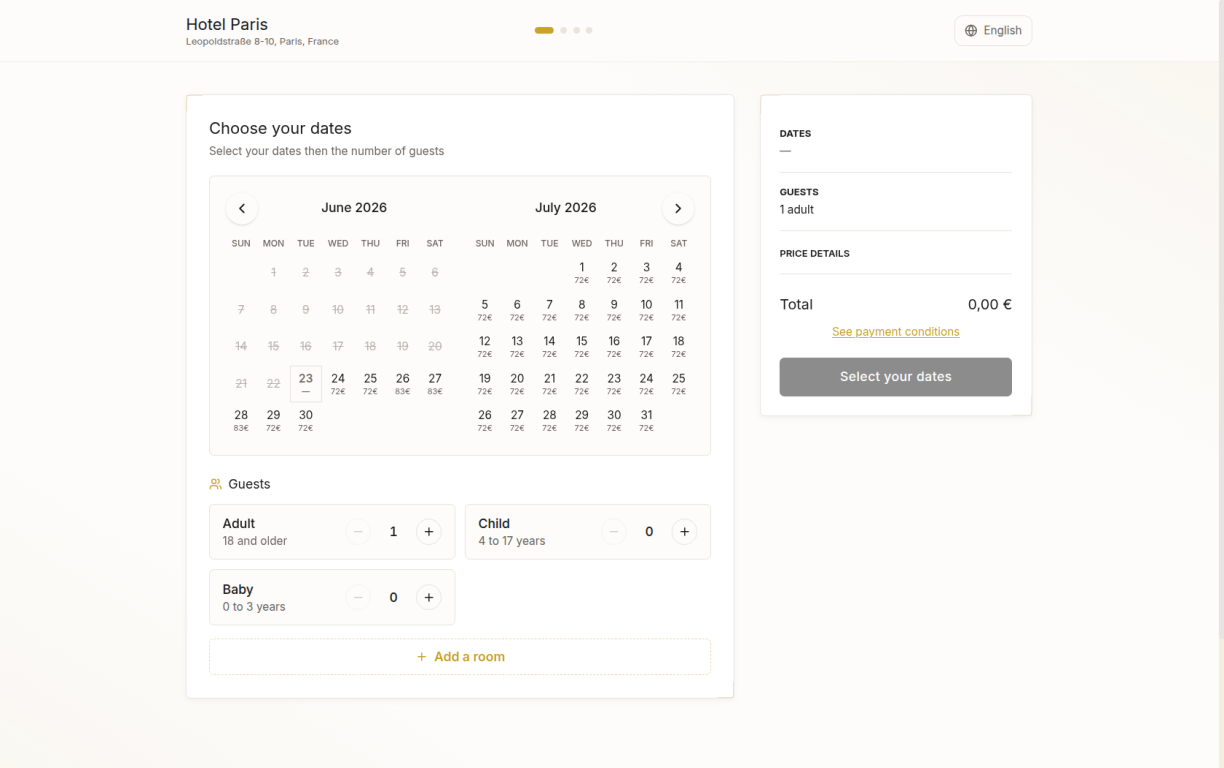This screenshot has width=1224, height=768.
Task: Increase Adult guest count
Action: [x=428, y=532]
